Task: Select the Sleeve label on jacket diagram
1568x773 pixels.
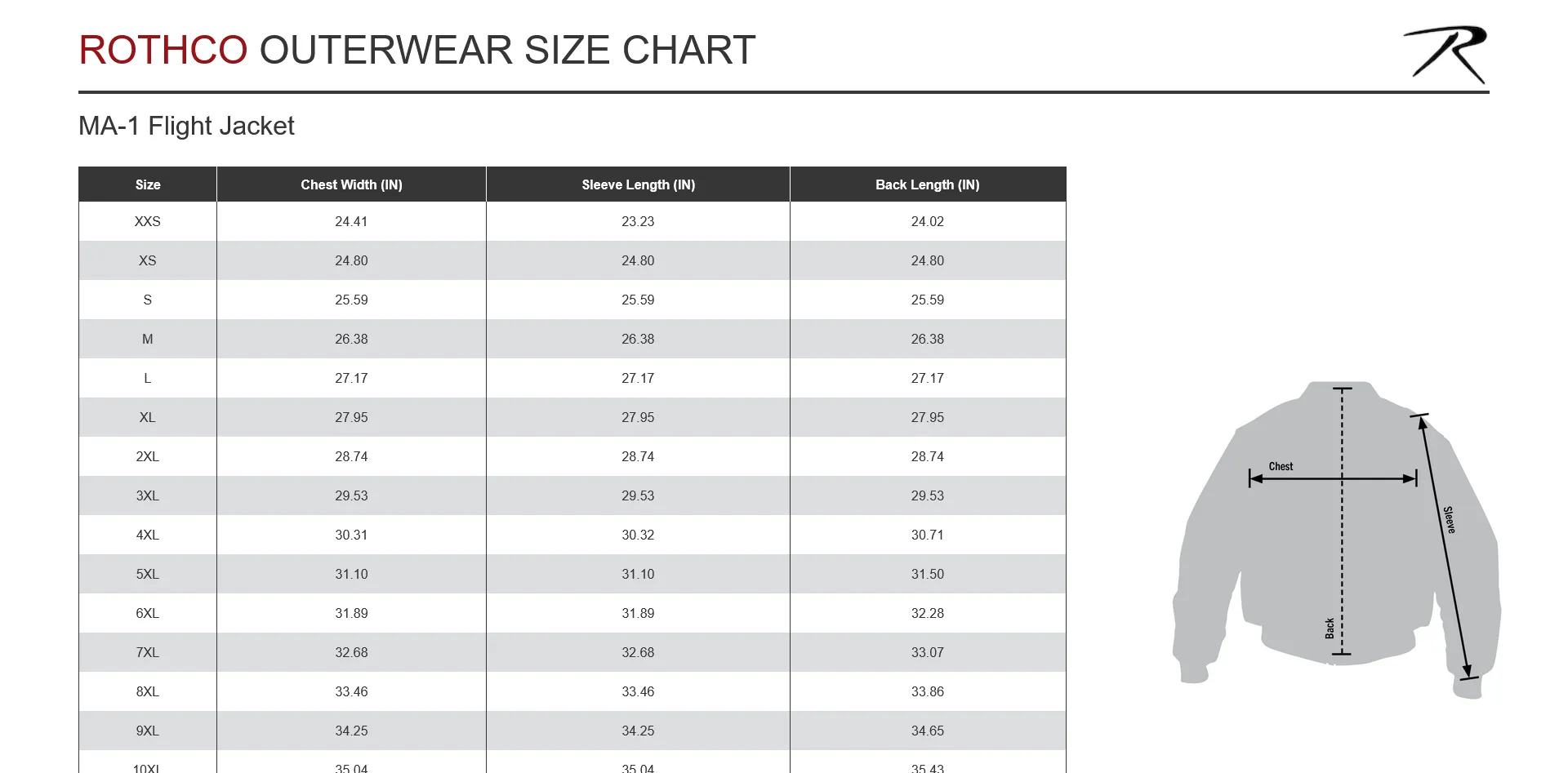Action: click(x=1449, y=520)
